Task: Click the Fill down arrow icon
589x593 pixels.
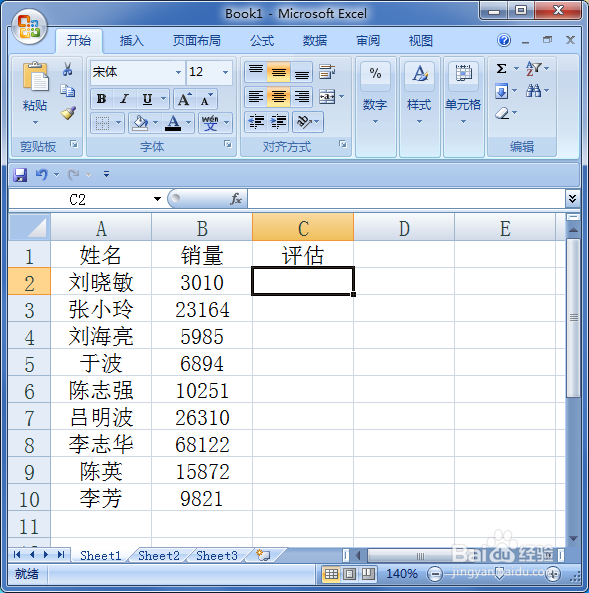Action: (501, 91)
